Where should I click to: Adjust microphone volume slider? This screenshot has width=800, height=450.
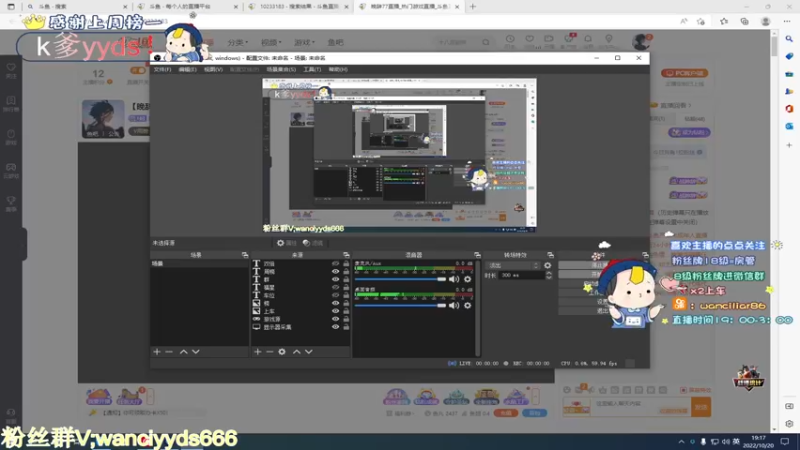(400, 279)
